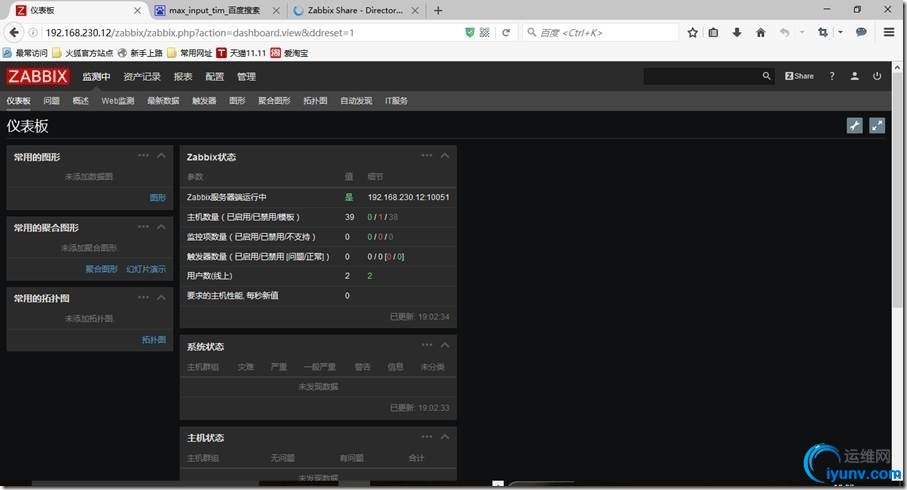Image resolution: width=907 pixels, height=490 pixels.
Task: Collapse the 常用的拓扑图 widget
Action: [x=161, y=297]
